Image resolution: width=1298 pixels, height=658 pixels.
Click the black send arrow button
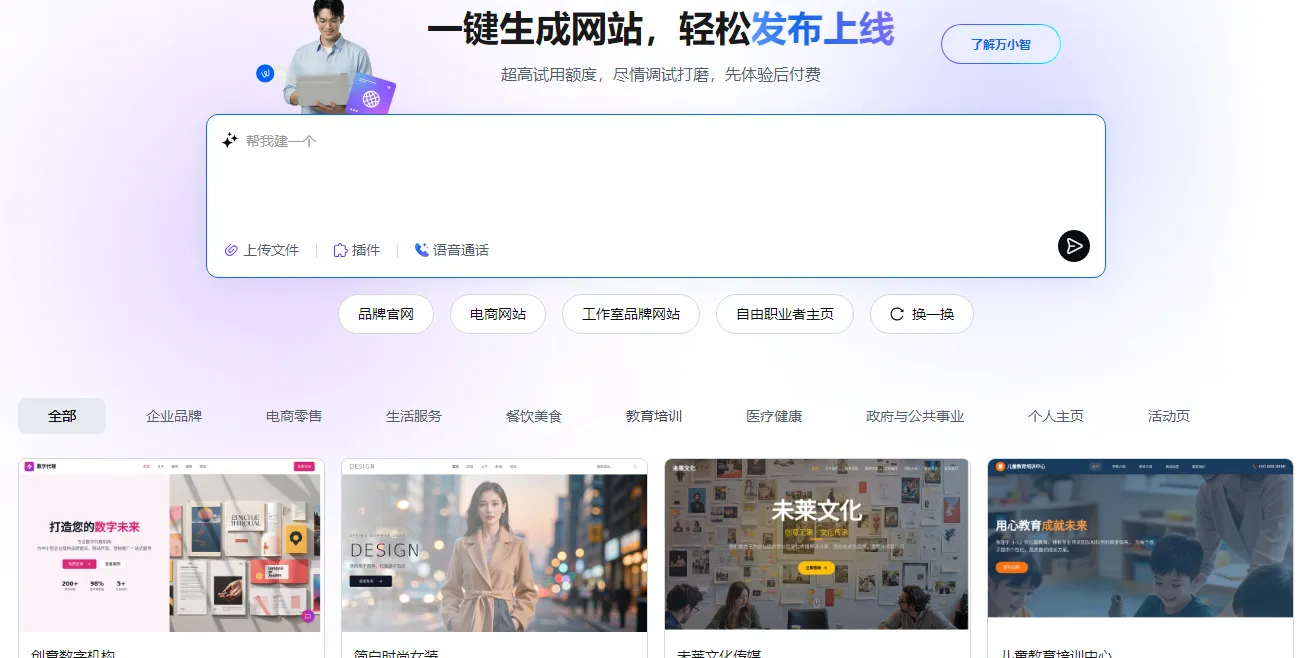click(x=1073, y=246)
